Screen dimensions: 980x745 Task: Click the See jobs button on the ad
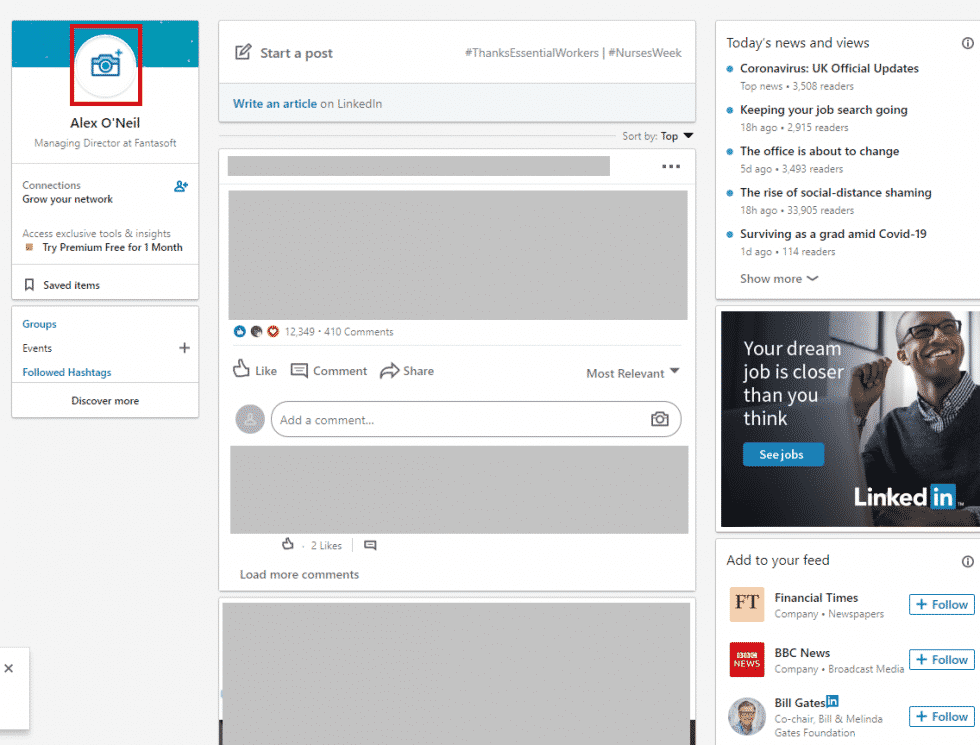[x=783, y=454]
